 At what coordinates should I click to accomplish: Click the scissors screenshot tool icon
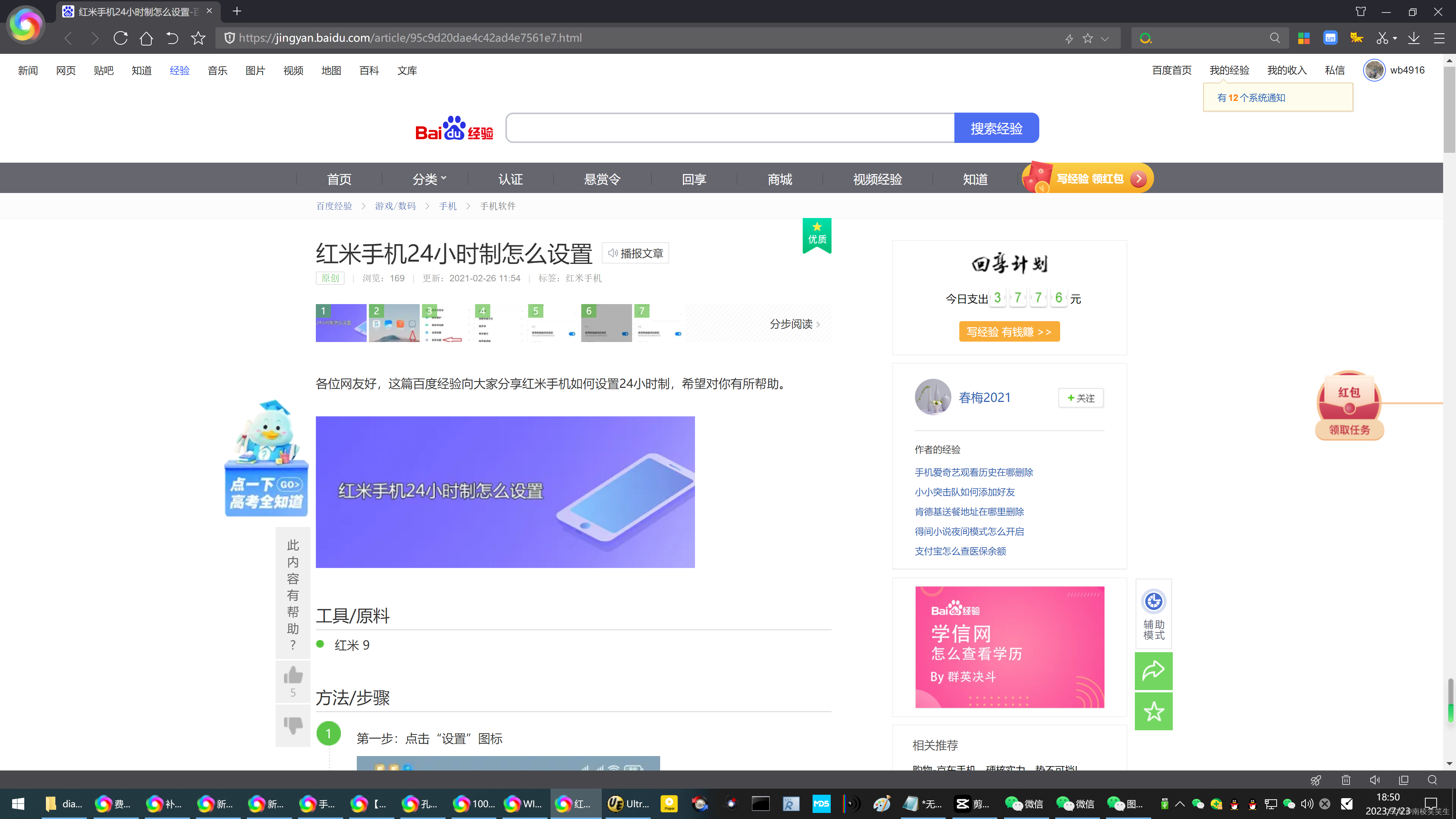pos(1382,38)
